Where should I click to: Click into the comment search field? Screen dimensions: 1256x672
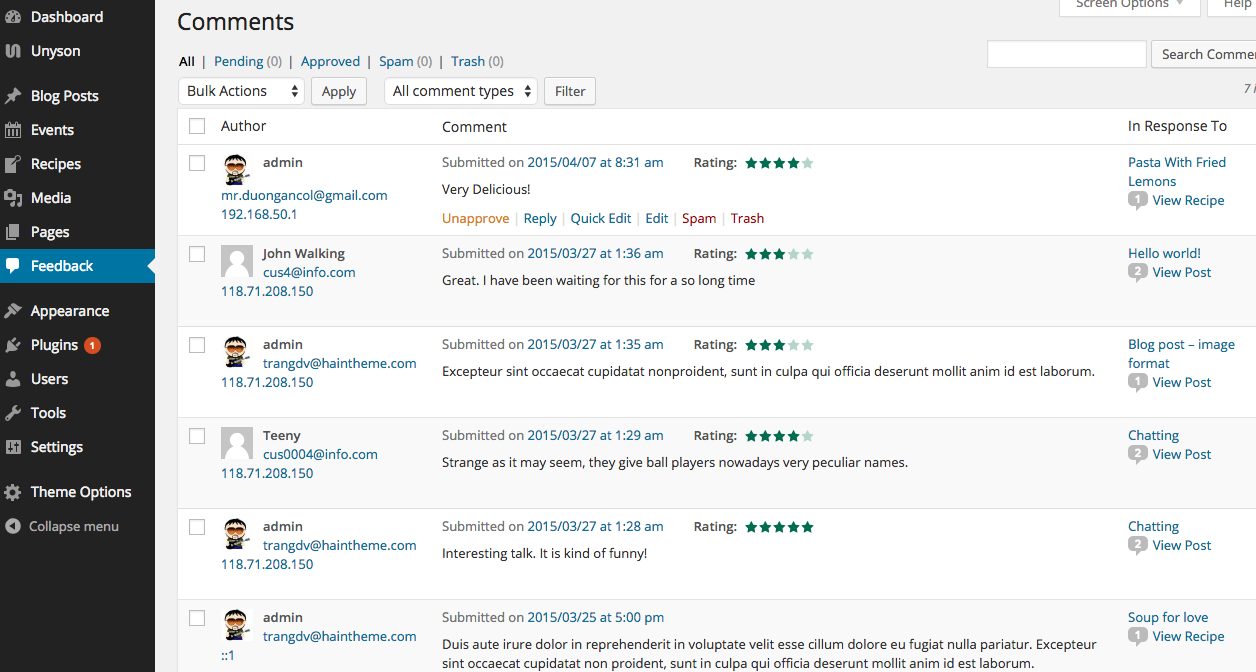pos(1066,54)
